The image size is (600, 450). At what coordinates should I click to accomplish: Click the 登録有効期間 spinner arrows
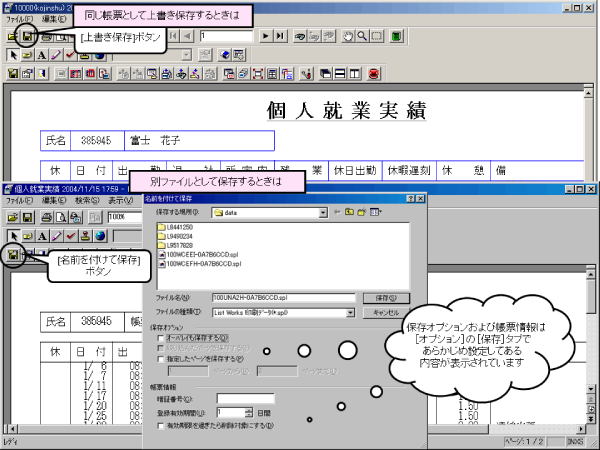click(x=249, y=413)
